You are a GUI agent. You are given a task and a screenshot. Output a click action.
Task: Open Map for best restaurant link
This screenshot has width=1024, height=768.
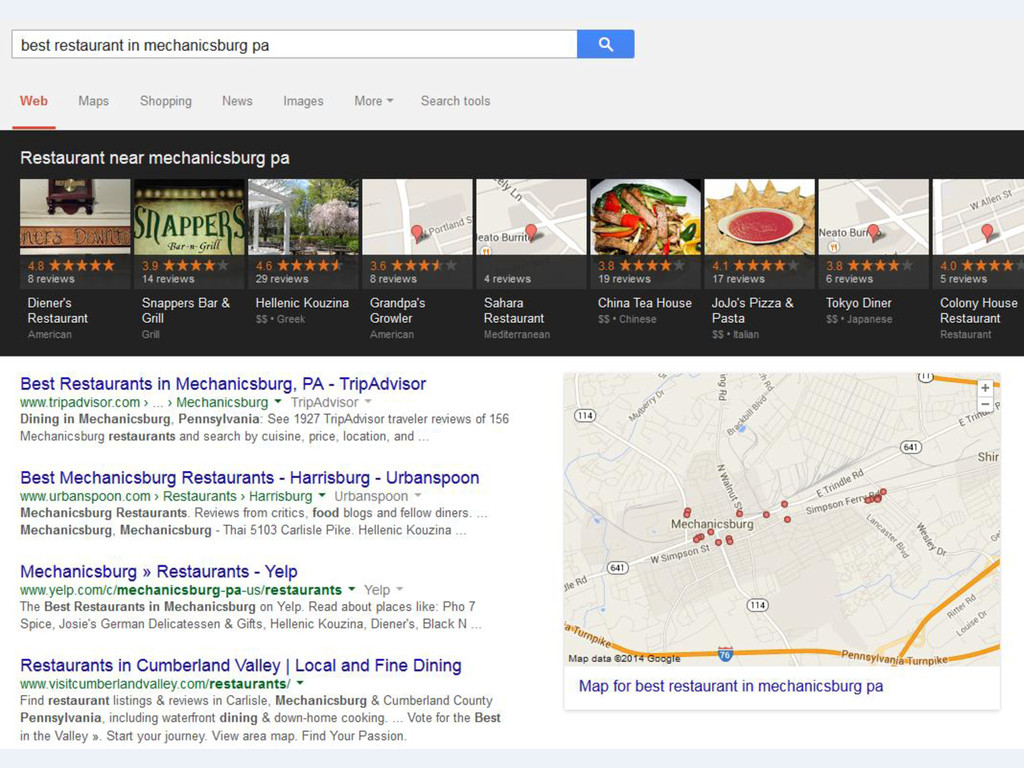pos(731,686)
